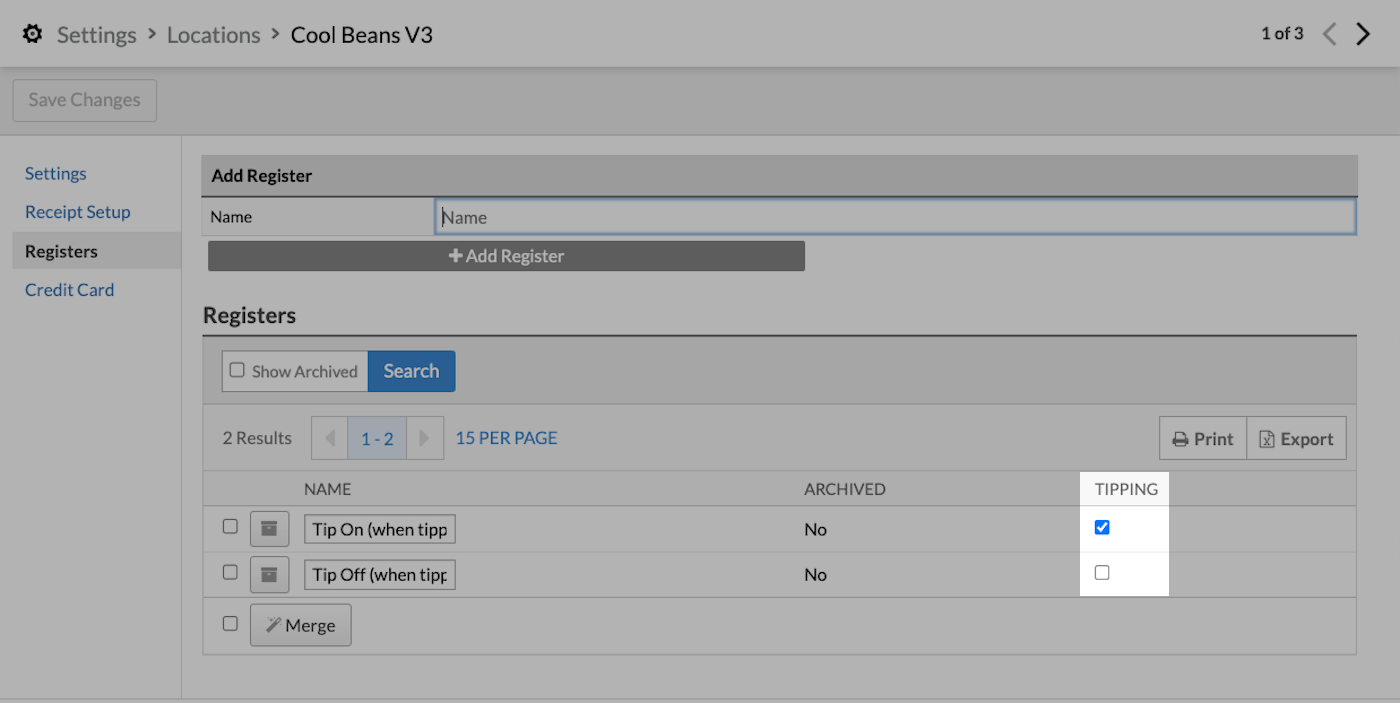Select the Tip On register row checkbox
The width and height of the screenshot is (1400, 703).
pyautogui.click(x=230, y=526)
